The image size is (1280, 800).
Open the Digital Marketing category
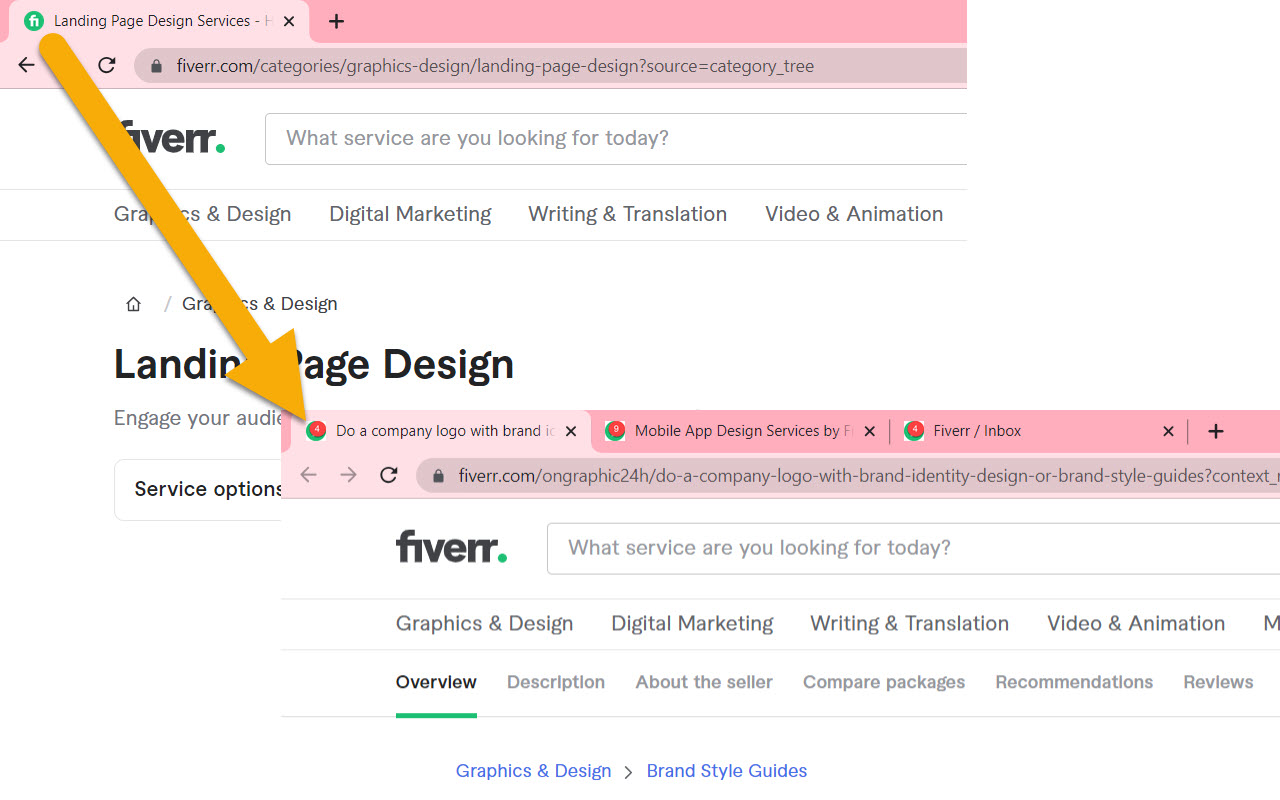(692, 623)
